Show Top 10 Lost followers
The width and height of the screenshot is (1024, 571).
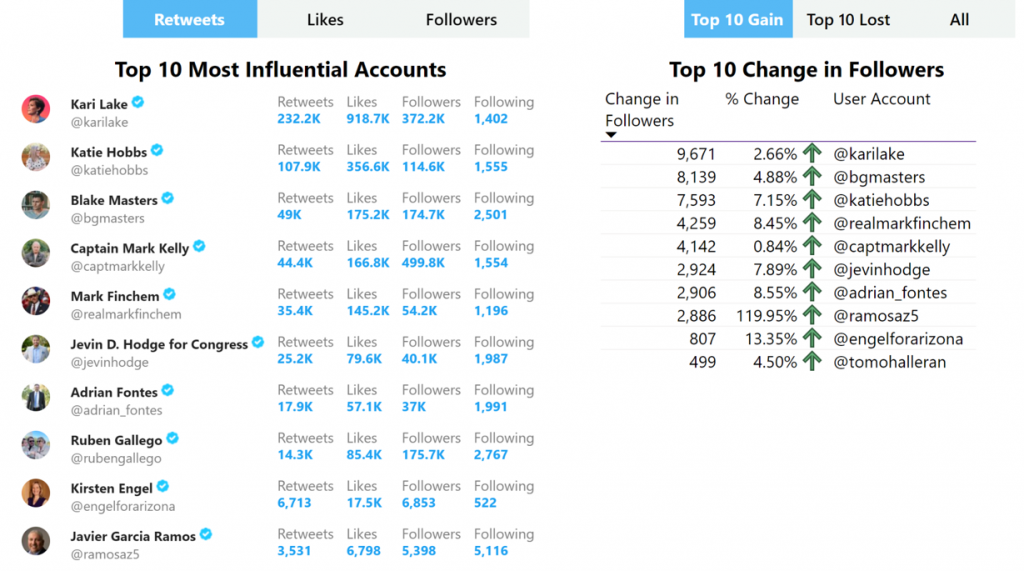pyautogui.click(x=848, y=20)
